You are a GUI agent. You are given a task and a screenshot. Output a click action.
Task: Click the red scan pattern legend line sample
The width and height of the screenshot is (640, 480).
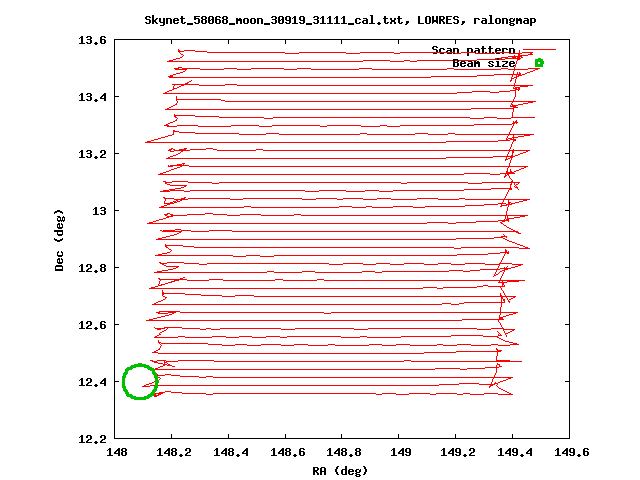tap(539, 50)
